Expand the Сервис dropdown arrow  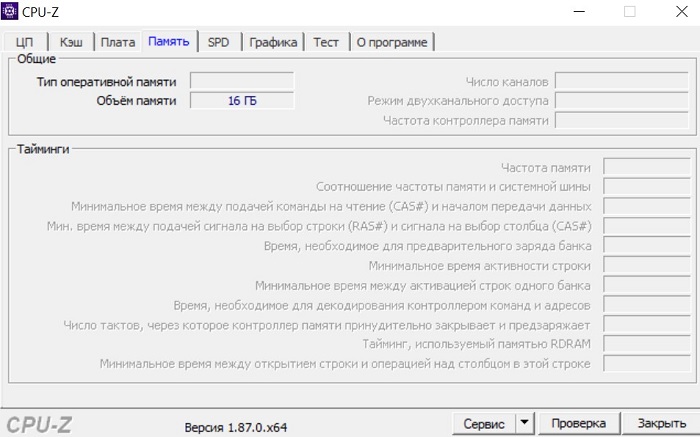pos(525,422)
